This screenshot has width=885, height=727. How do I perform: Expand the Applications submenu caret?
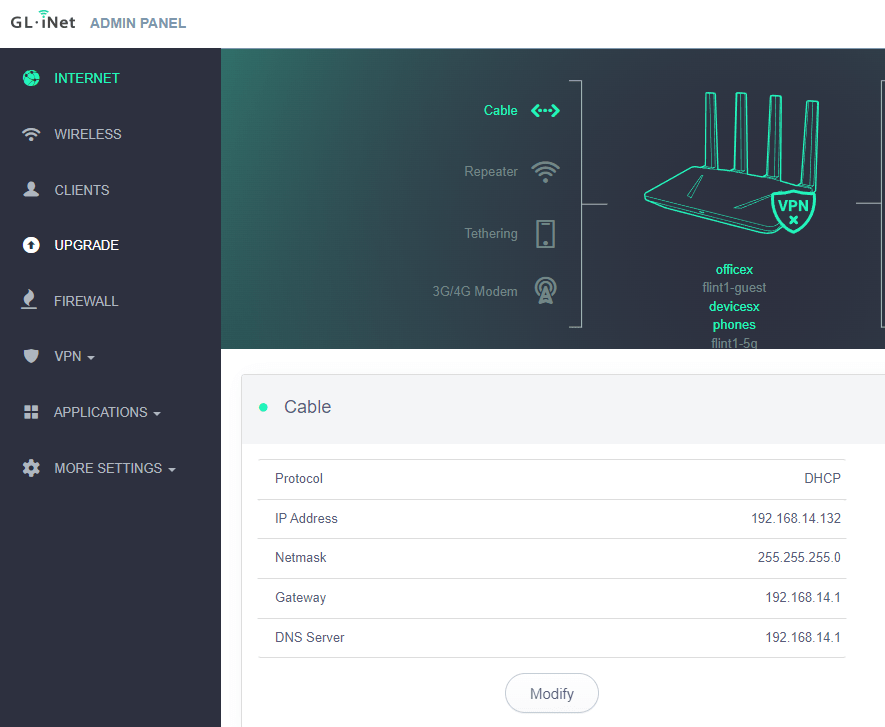tap(157, 414)
